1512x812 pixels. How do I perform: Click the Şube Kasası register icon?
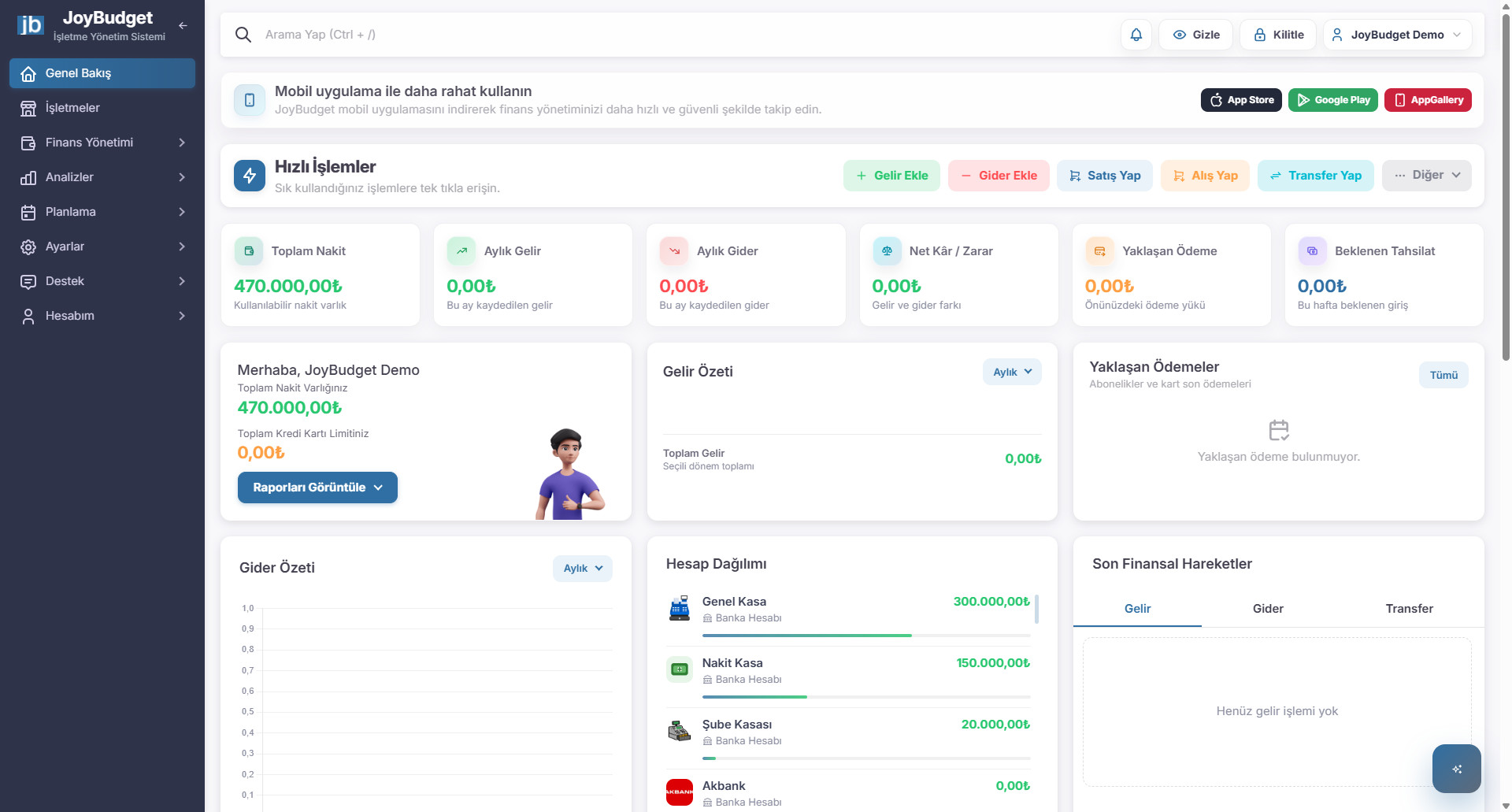coord(680,731)
